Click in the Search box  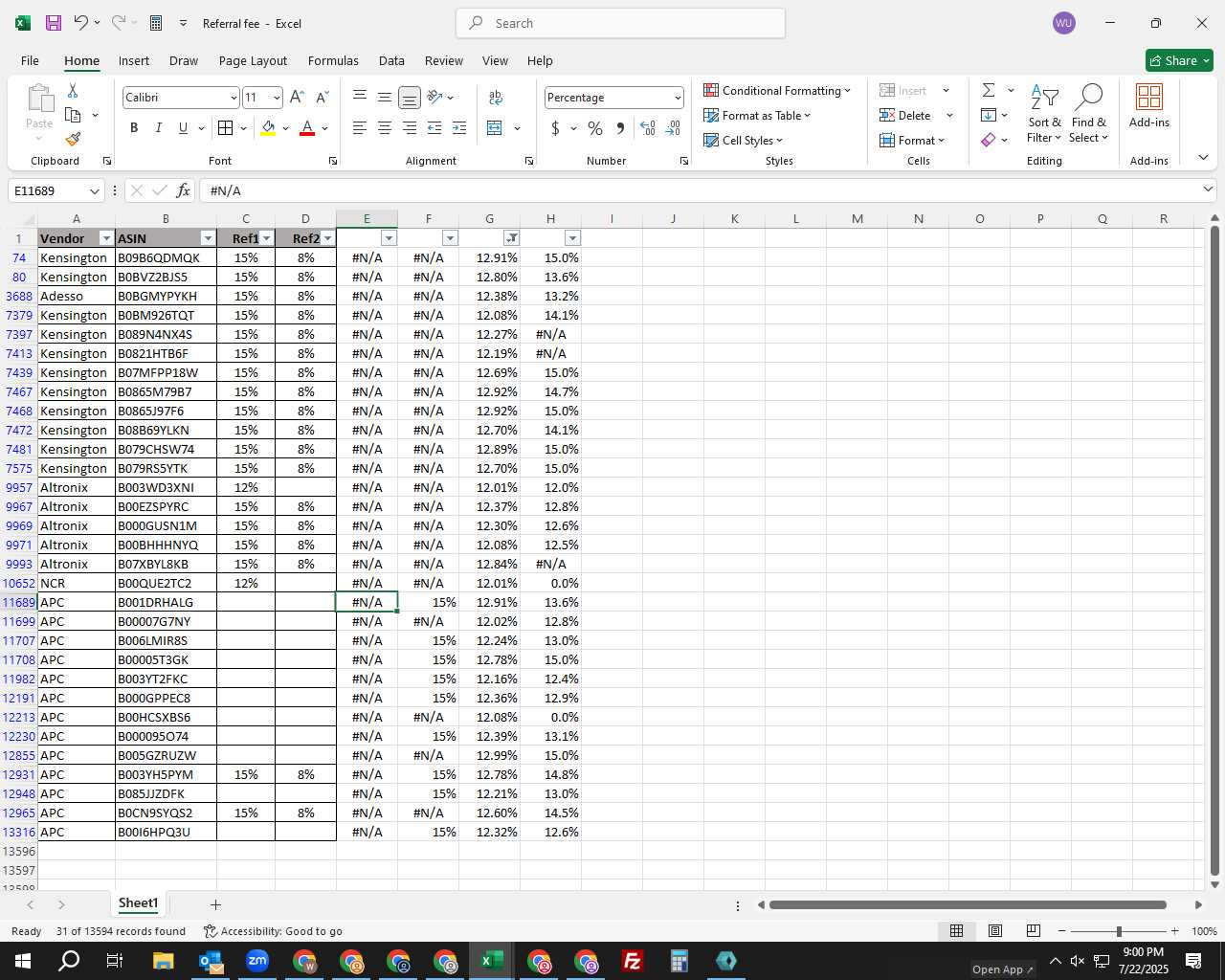[x=620, y=23]
